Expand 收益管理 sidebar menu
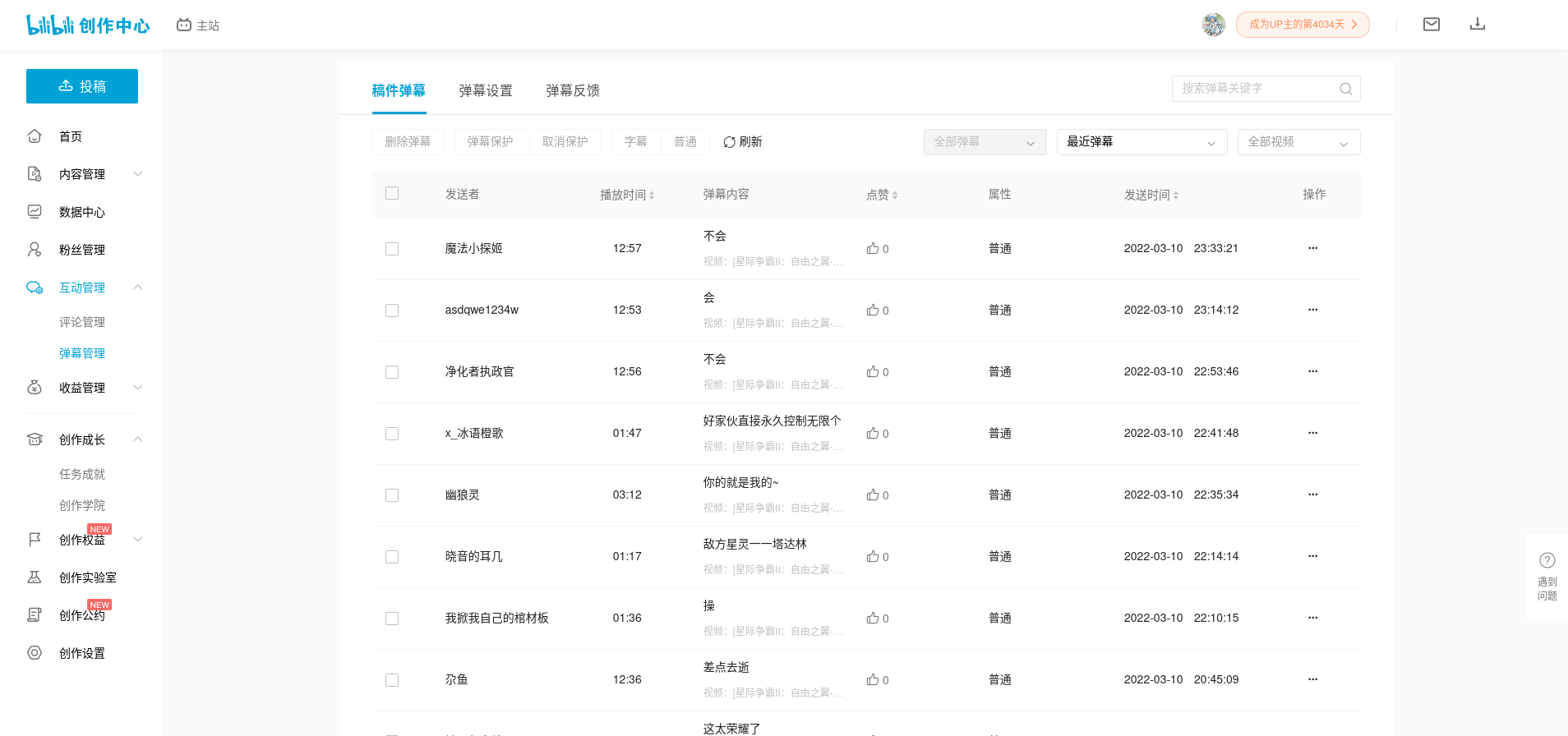This screenshot has width=1568, height=736. coord(82,388)
